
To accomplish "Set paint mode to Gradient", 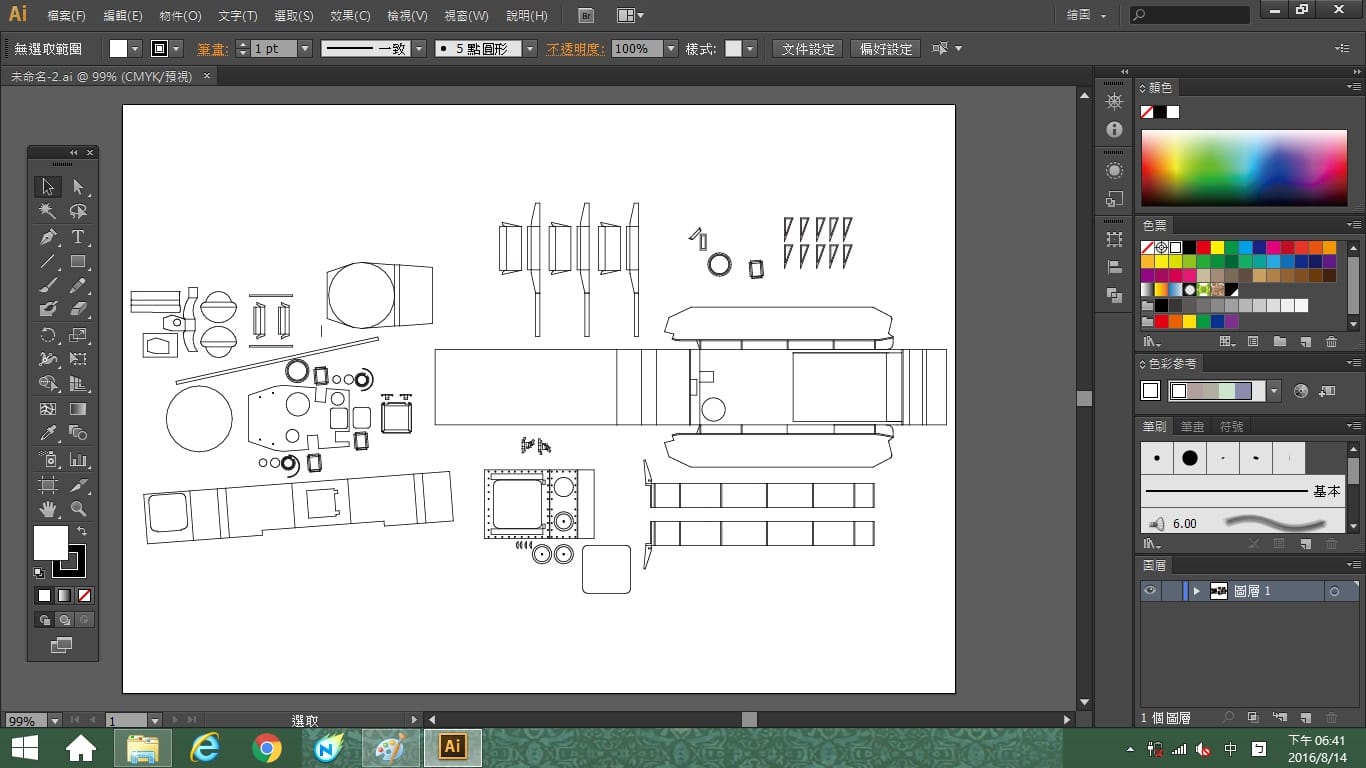I will tap(64, 595).
